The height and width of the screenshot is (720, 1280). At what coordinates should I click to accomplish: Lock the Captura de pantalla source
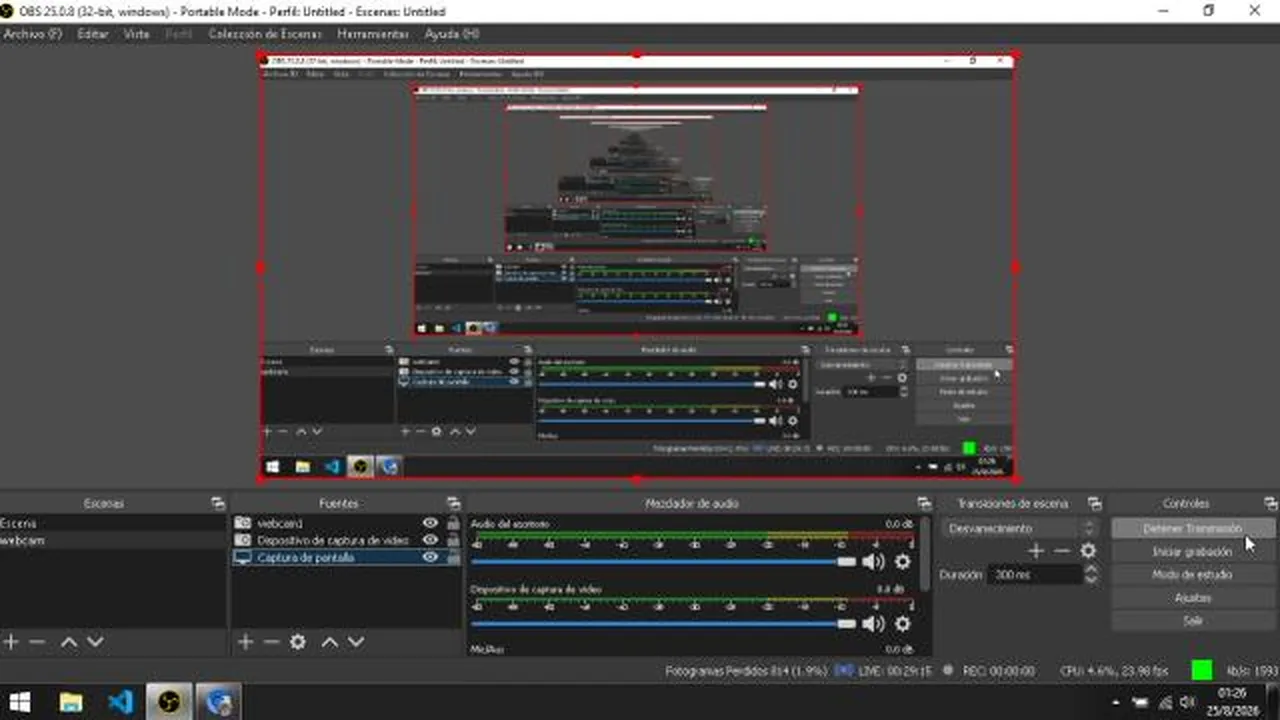click(453, 558)
